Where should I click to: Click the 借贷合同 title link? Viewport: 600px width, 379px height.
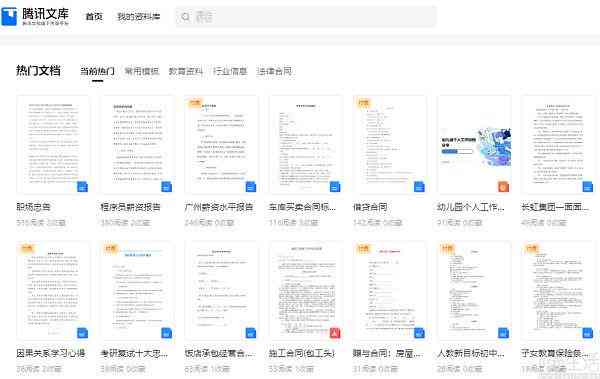[x=370, y=207]
